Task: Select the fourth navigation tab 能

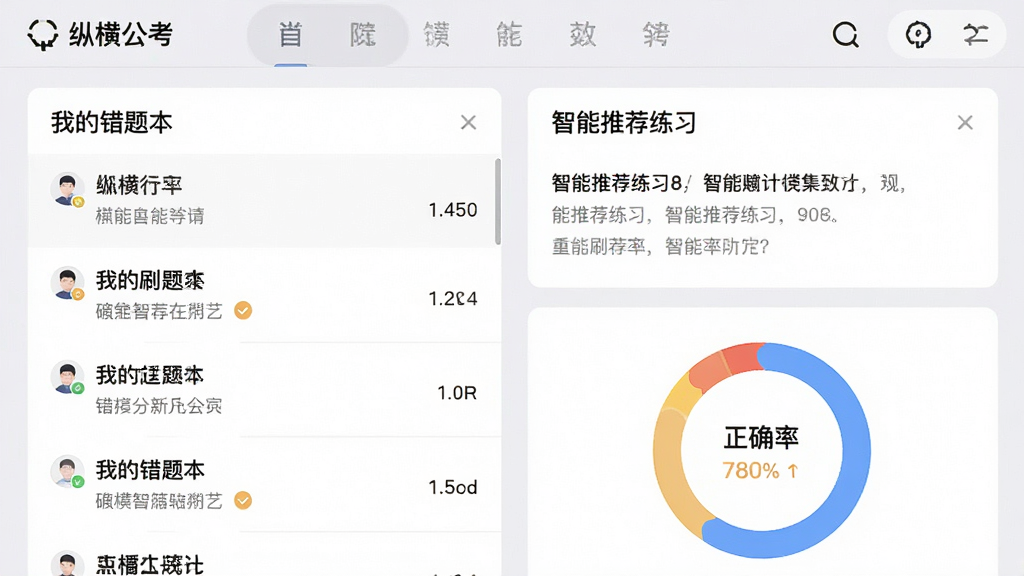Action: point(509,34)
